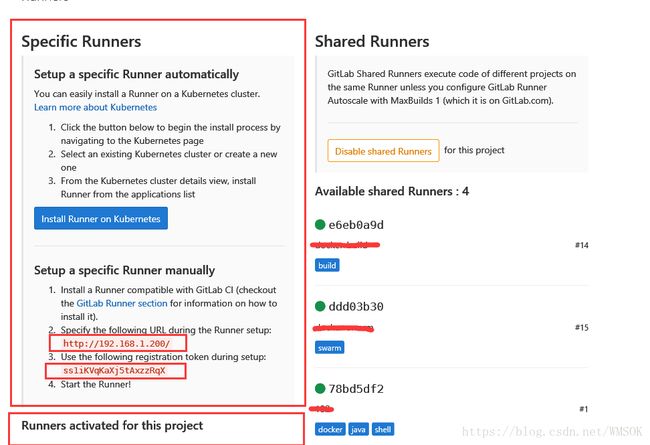Image resolution: width=650 pixels, height=445 pixels.
Task: Open the Learn more about Kubernetes link
Action: (95, 107)
